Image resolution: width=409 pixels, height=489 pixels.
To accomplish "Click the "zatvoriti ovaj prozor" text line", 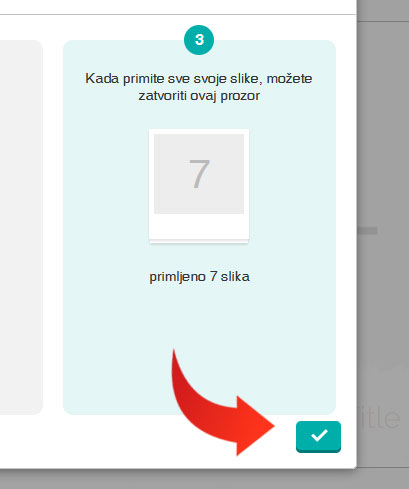I will (199, 96).
